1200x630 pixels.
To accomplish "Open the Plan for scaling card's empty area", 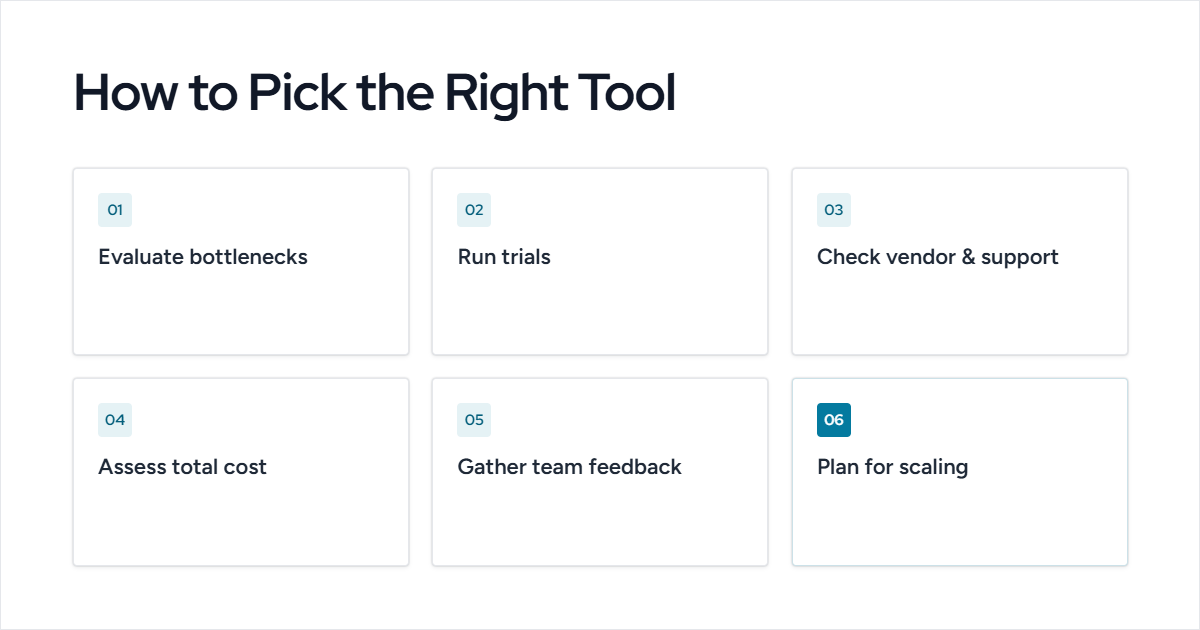I will point(960,522).
